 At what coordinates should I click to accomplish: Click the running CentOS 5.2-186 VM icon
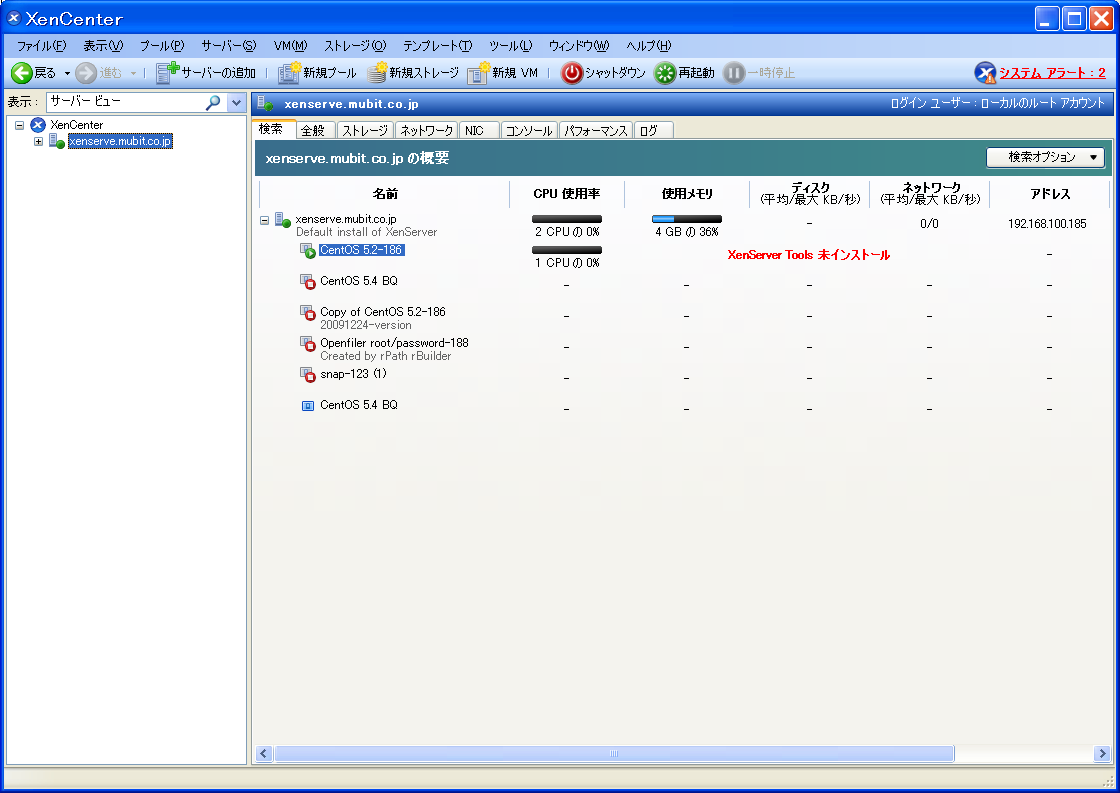(x=308, y=251)
